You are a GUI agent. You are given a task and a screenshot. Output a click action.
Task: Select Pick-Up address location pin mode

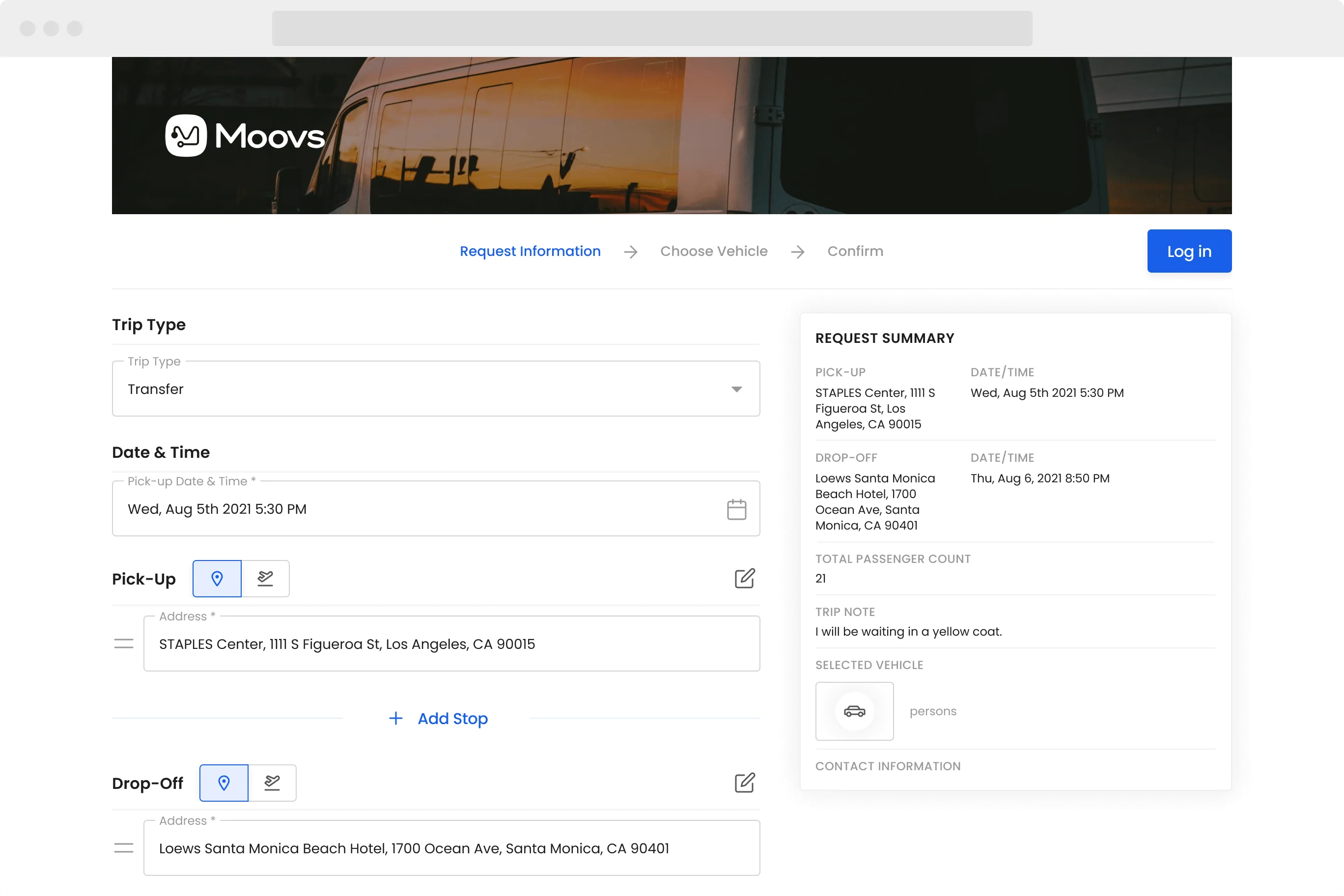click(217, 578)
